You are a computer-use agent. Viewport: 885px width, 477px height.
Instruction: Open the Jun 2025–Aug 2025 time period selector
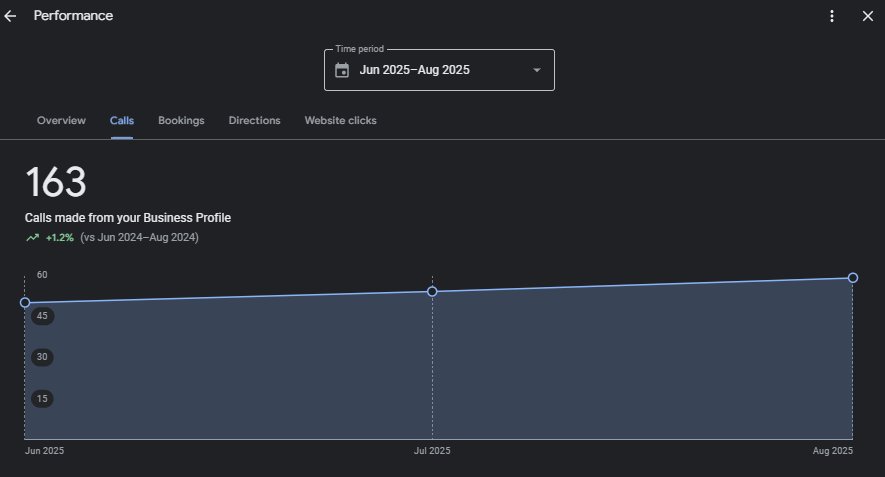pos(439,70)
